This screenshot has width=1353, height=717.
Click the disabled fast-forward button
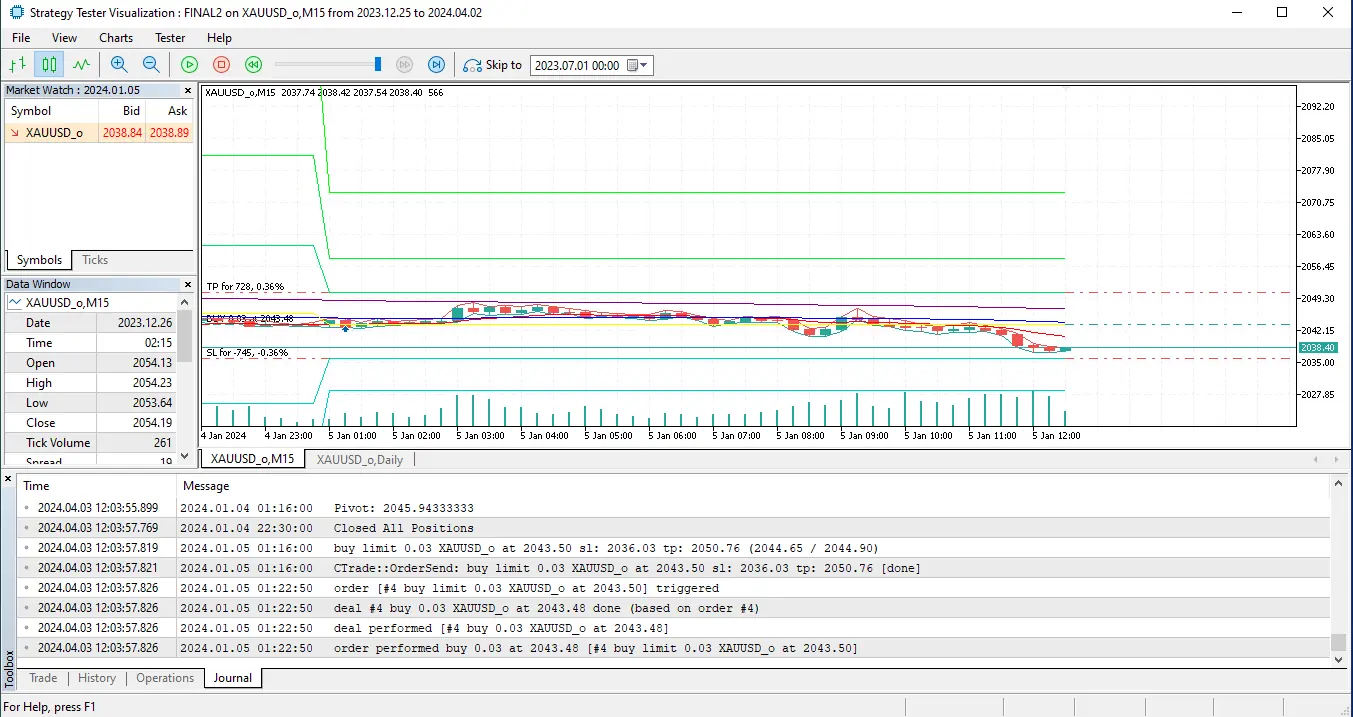(x=404, y=65)
